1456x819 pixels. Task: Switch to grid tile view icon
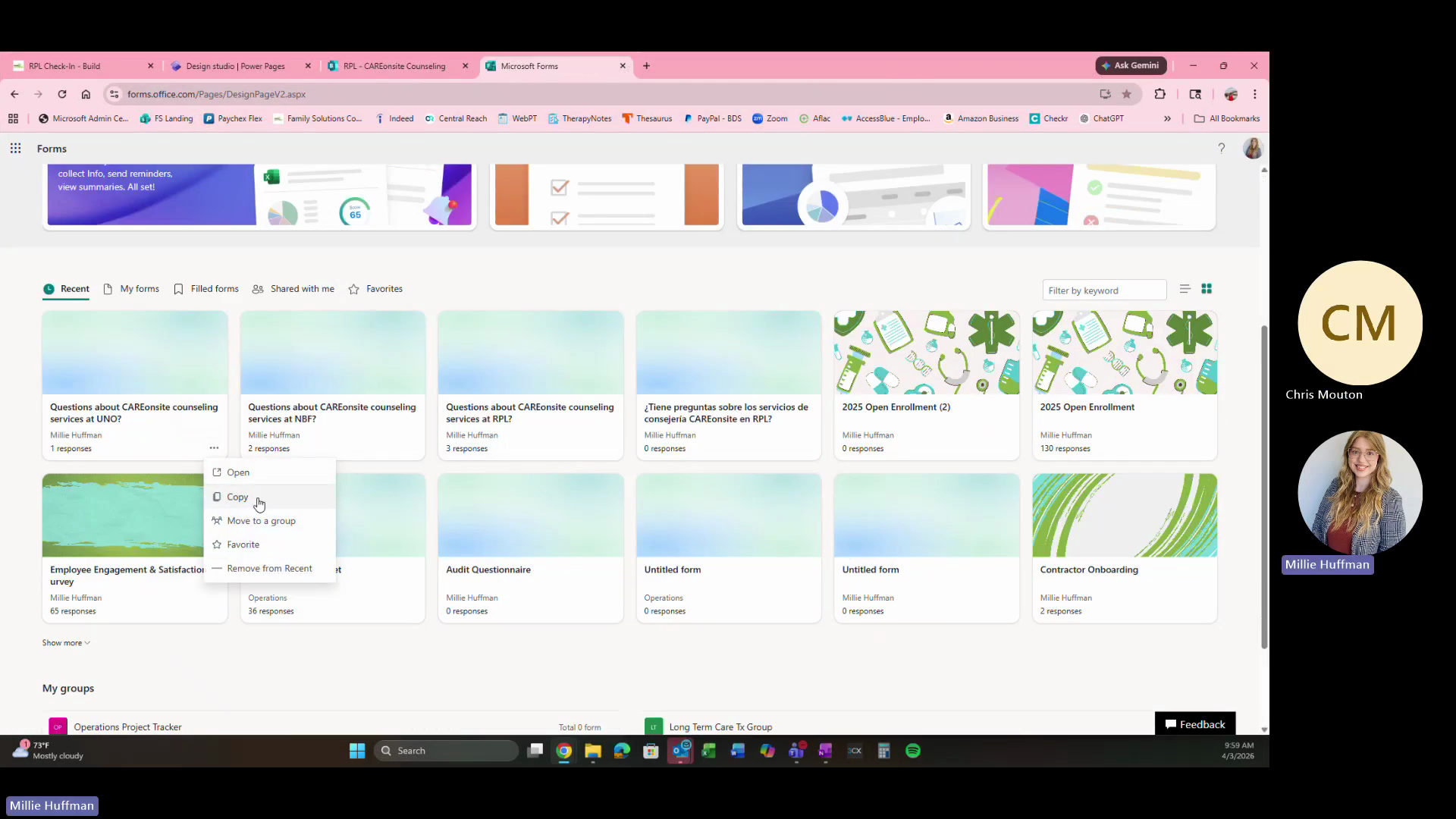(1207, 289)
